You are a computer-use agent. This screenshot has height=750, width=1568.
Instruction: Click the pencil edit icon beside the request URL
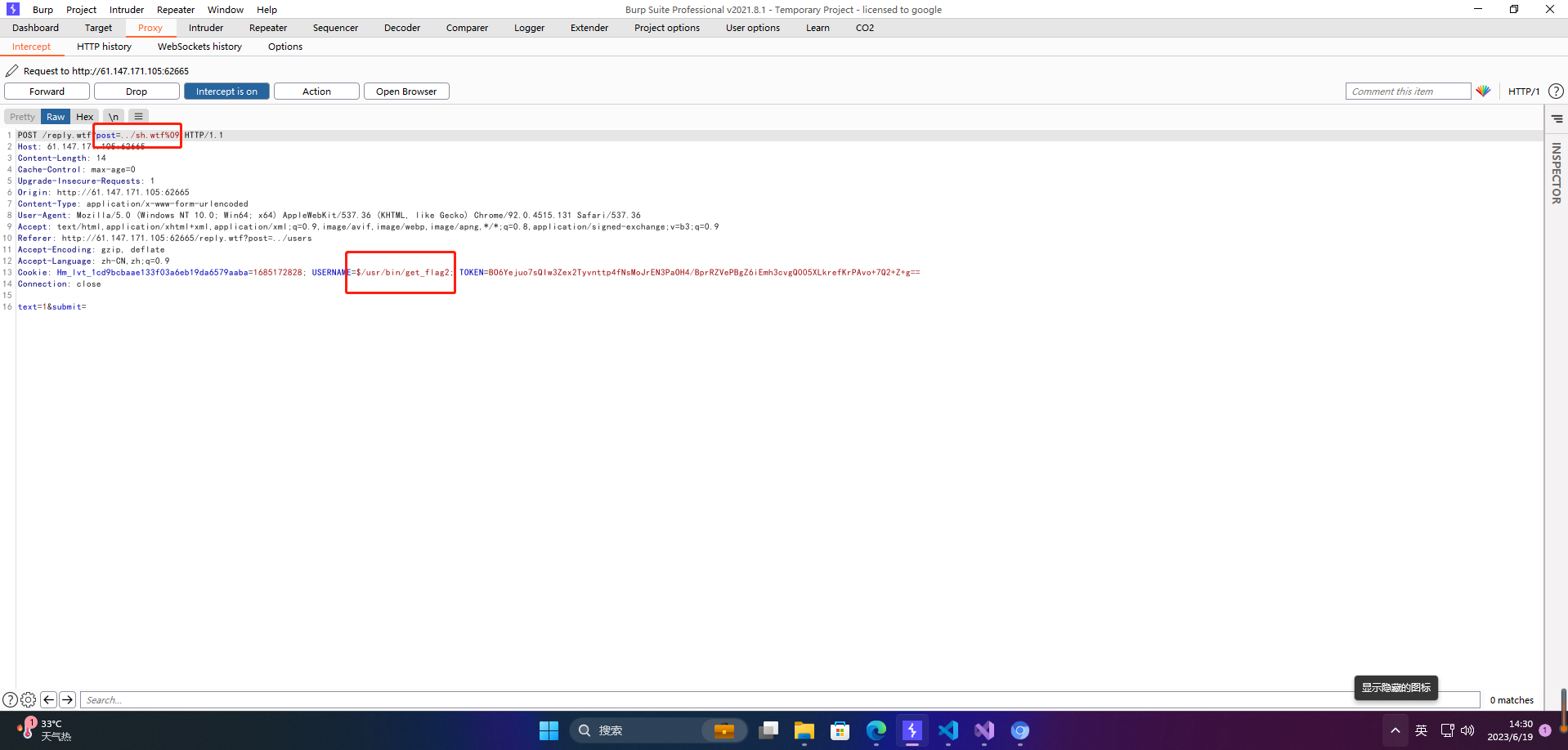point(11,71)
